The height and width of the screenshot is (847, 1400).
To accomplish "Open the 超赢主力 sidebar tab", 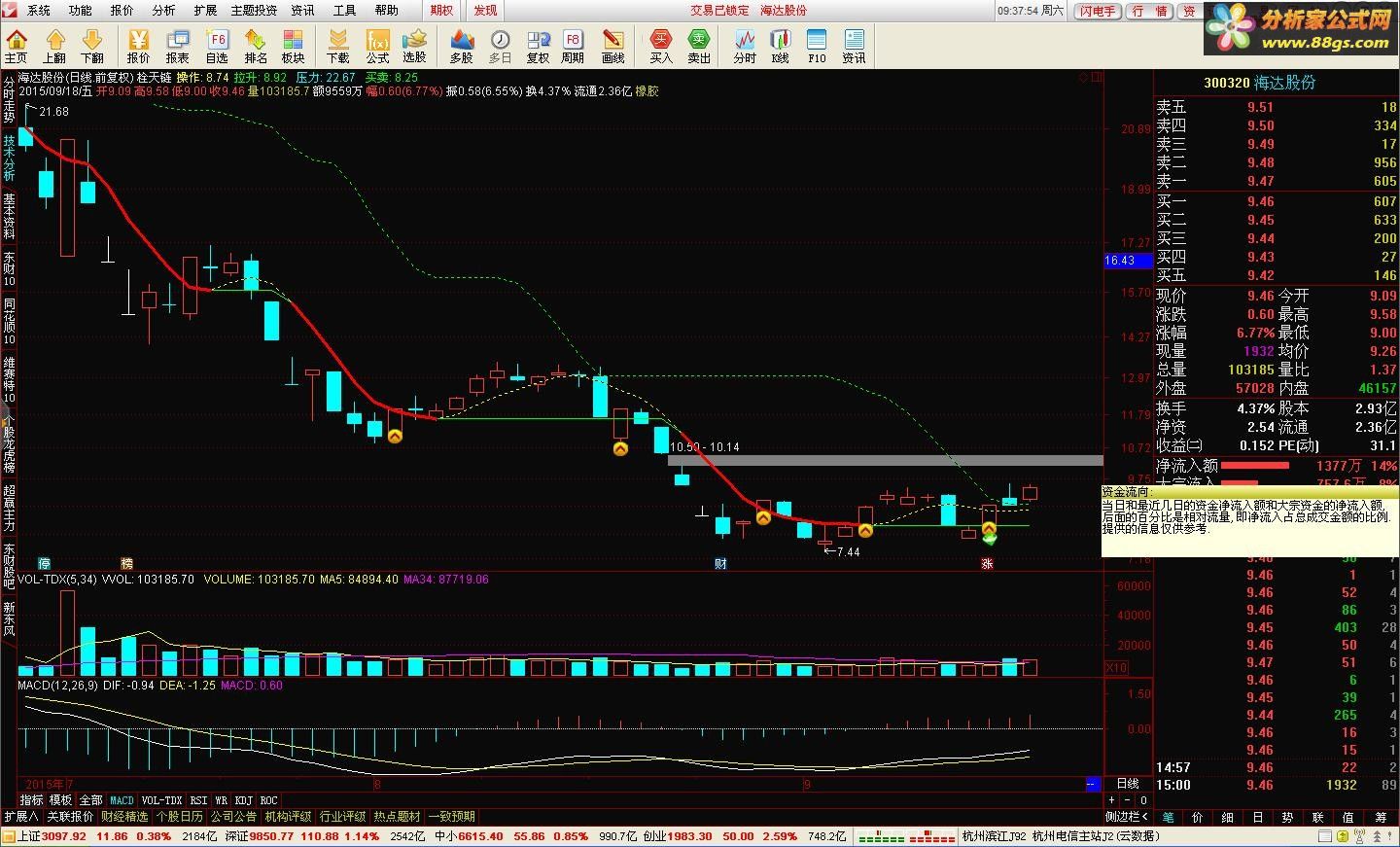I will coord(9,508).
